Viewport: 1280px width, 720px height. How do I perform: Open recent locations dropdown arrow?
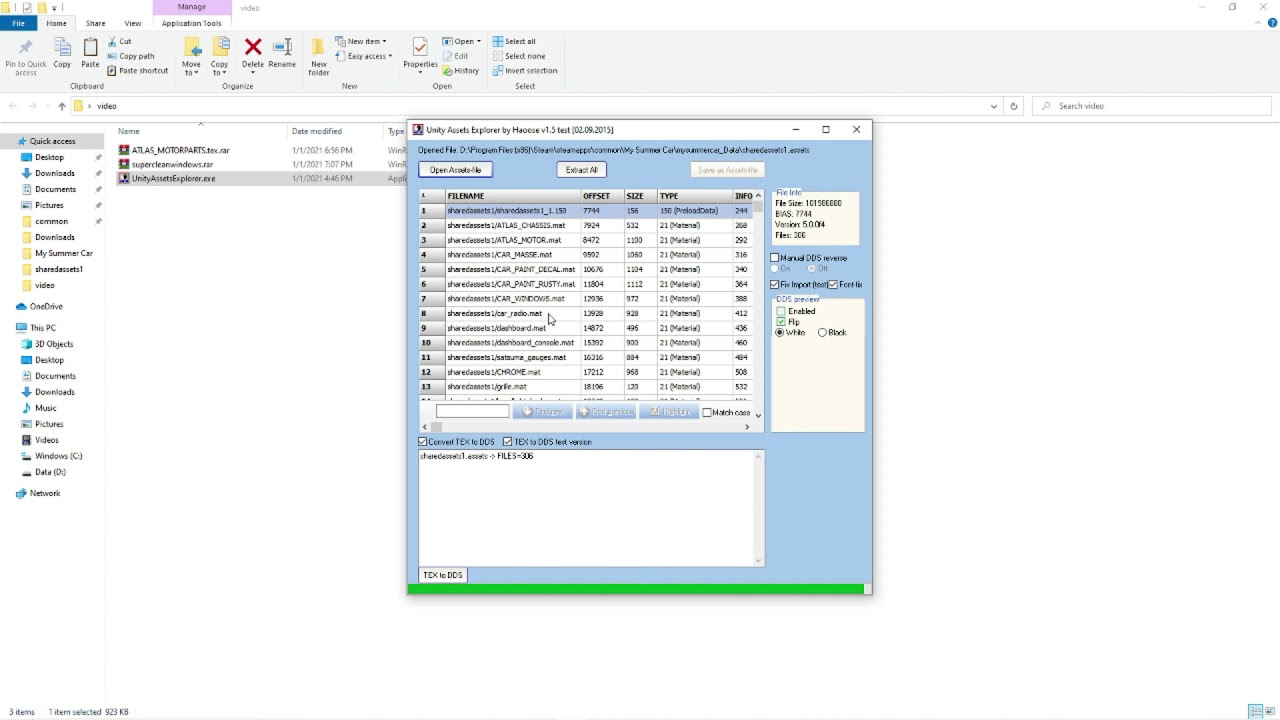tap(46, 106)
